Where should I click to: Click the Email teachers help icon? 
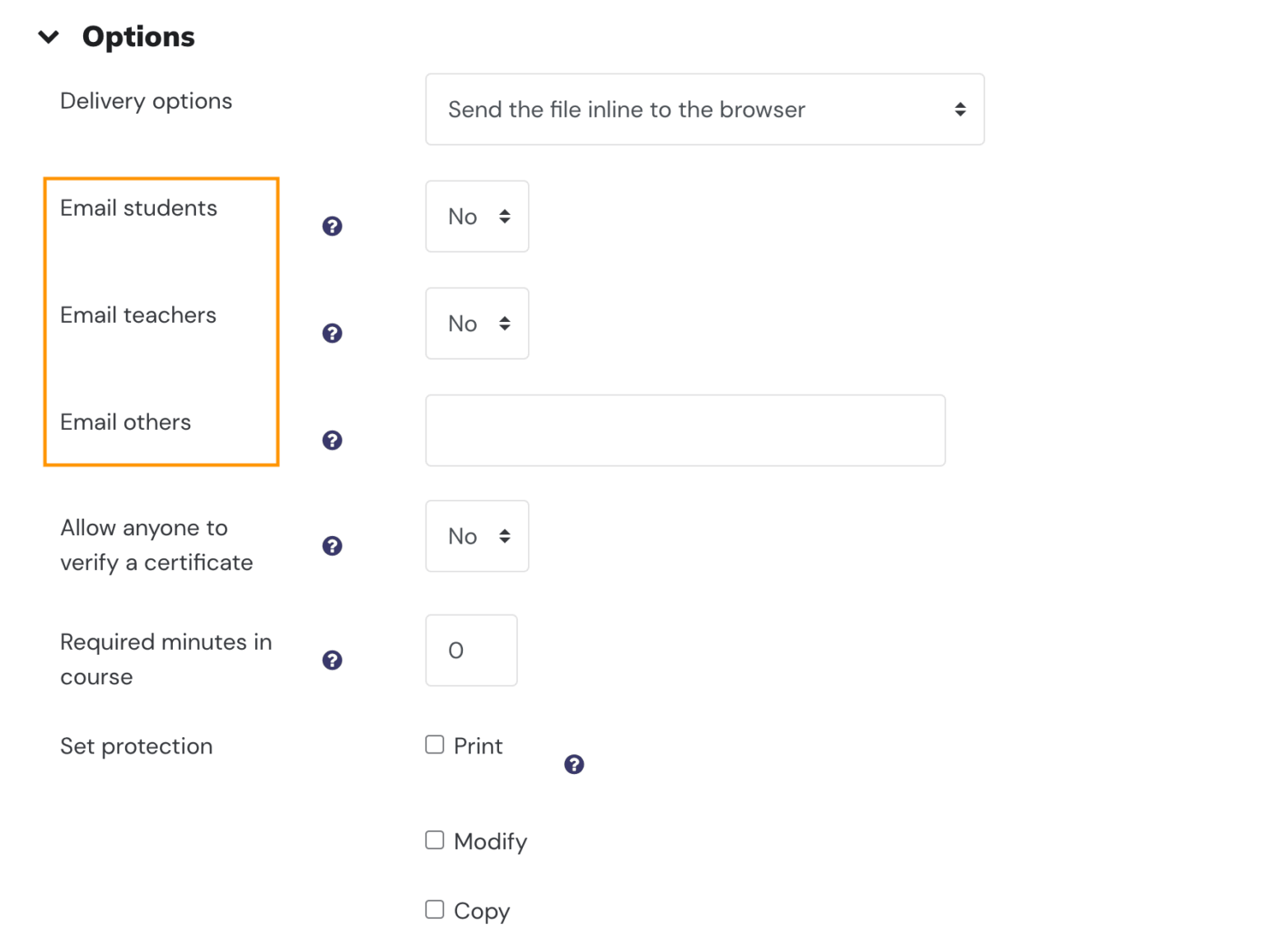pyautogui.click(x=332, y=333)
